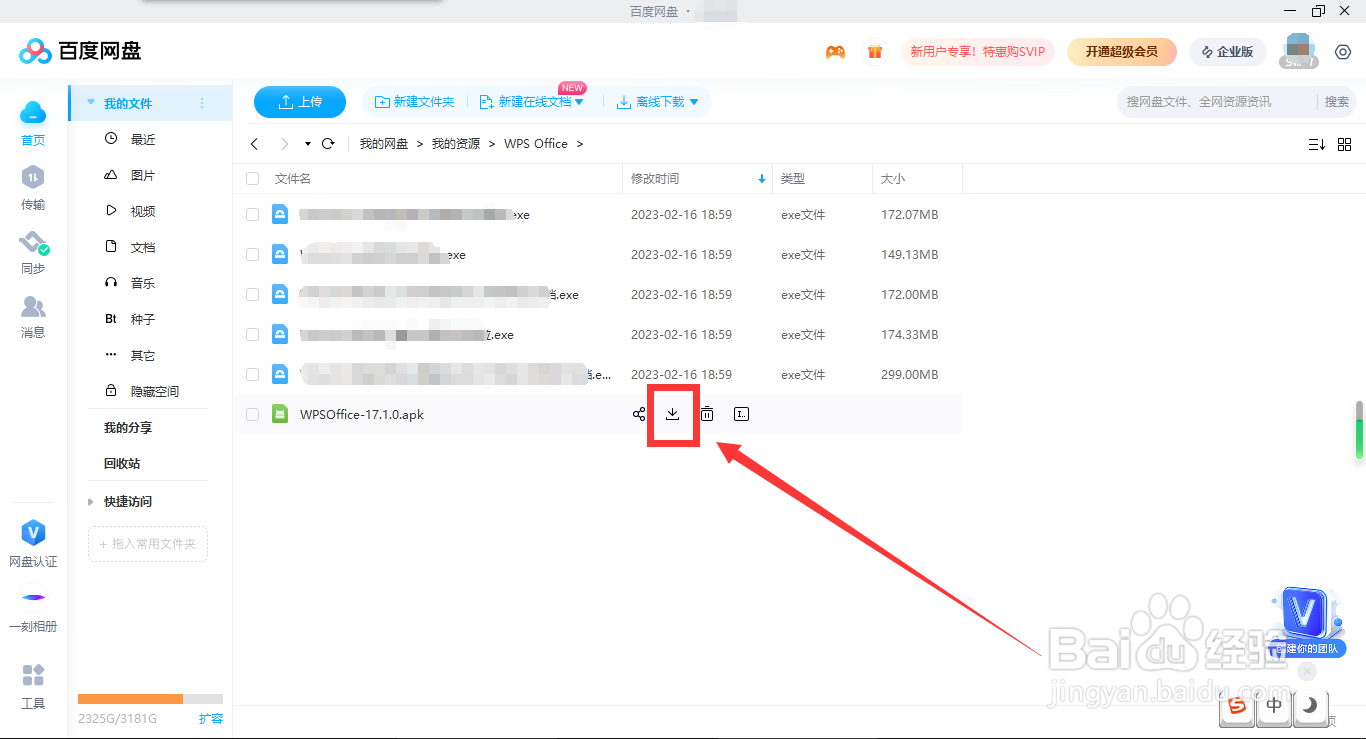Check the 149.13MB exe file row
Screen dimensions: 1366x739
coord(253,255)
